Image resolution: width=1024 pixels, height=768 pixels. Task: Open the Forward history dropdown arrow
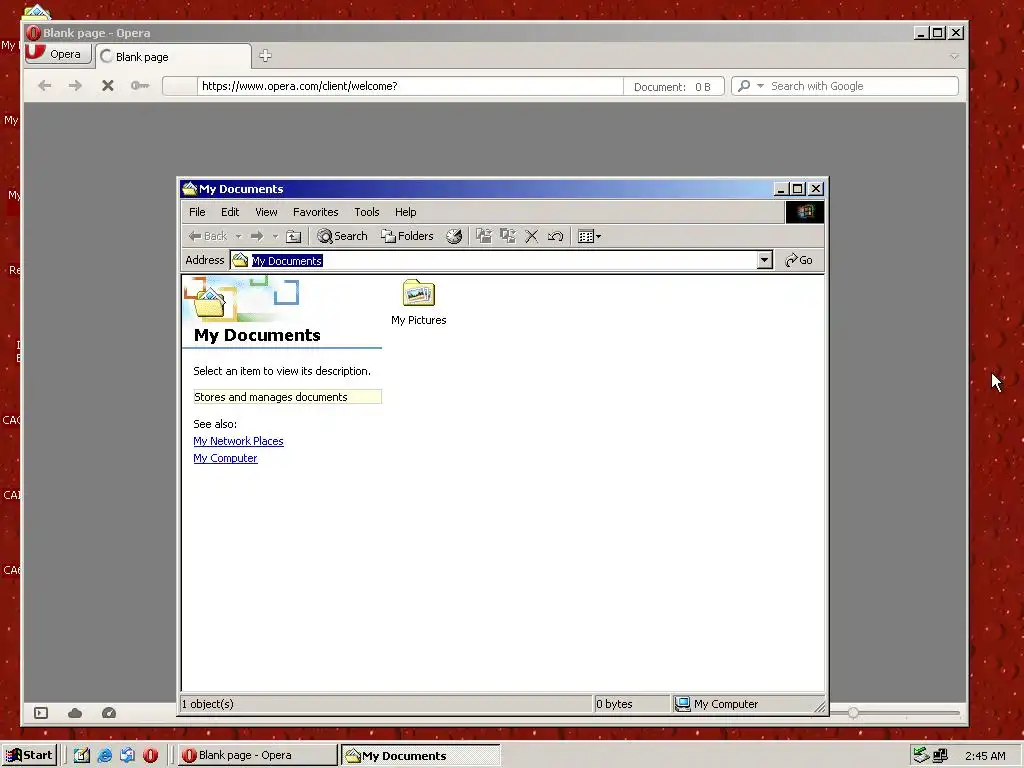click(276, 236)
